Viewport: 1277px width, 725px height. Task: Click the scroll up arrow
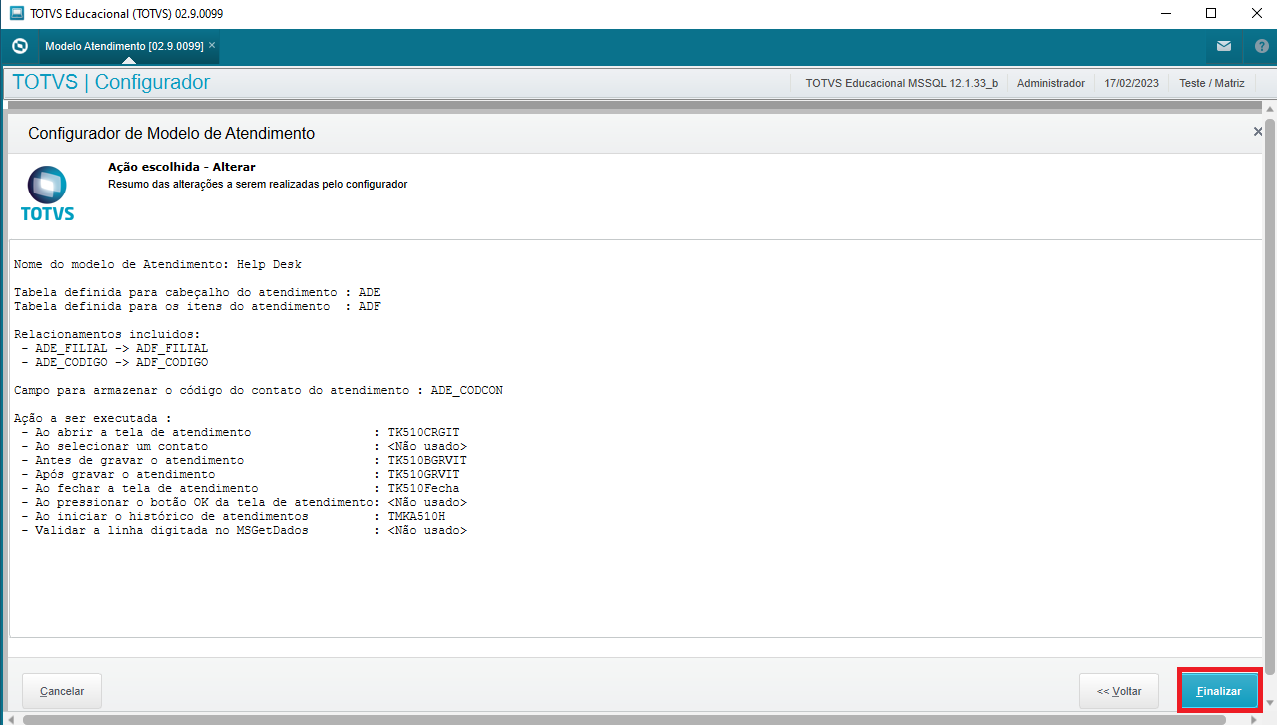1270,107
